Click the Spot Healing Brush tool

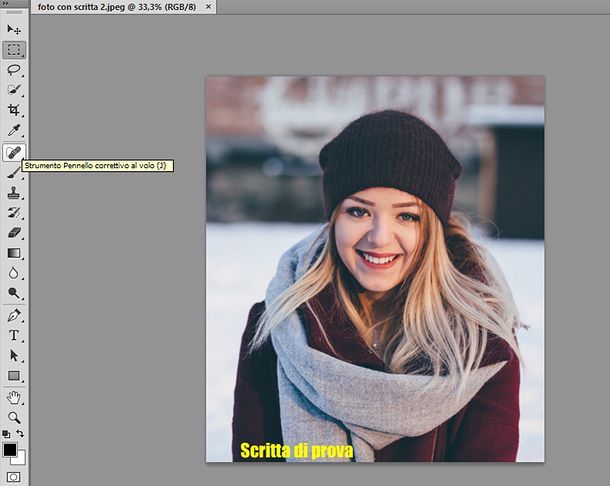point(14,152)
